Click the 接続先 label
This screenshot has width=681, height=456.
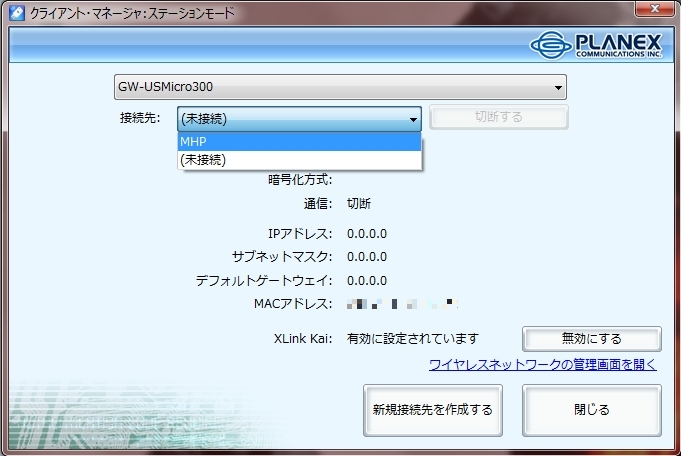click(x=140, y=118)
